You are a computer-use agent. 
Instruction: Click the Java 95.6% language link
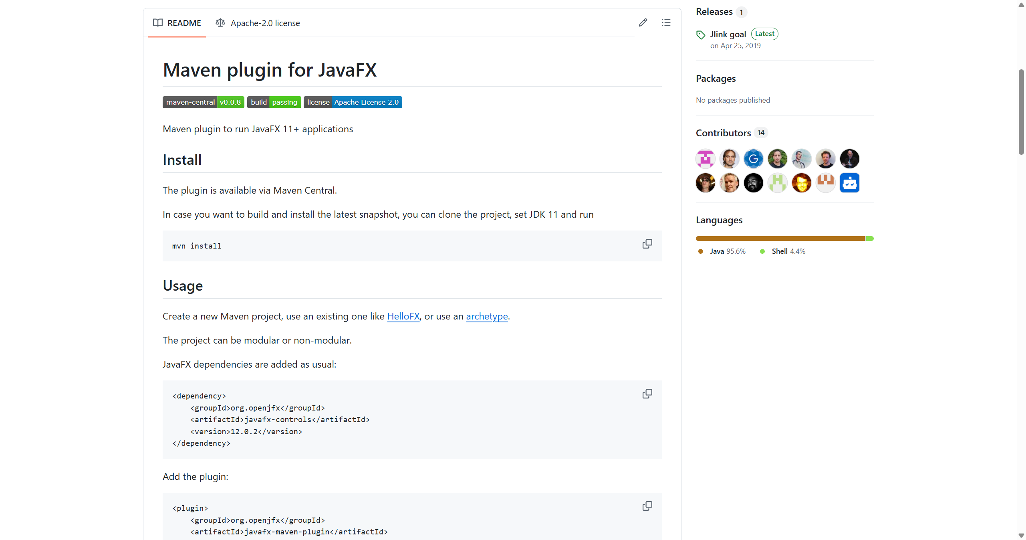coord(722,251)
